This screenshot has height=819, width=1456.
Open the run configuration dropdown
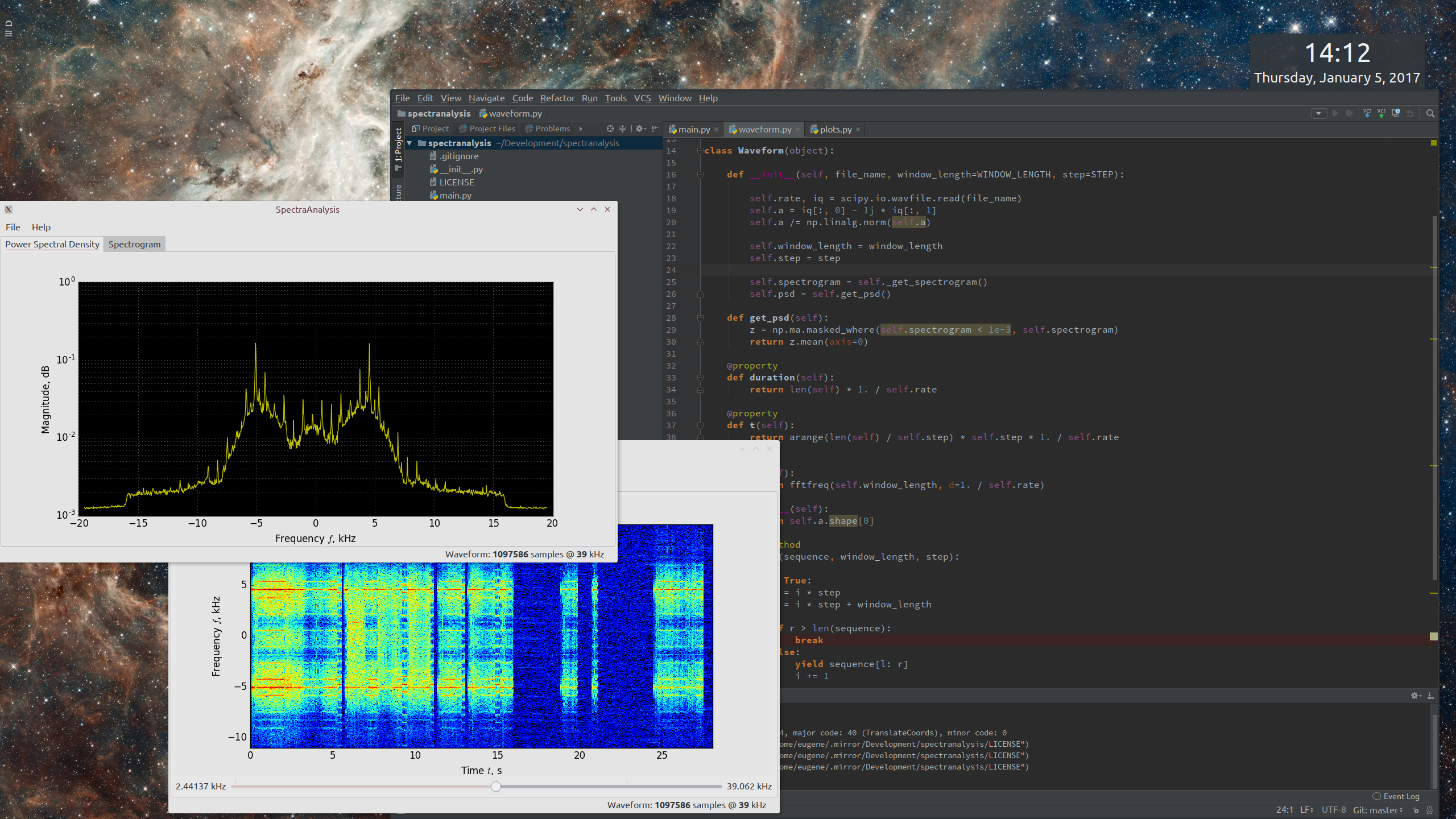pos(1319,113)
